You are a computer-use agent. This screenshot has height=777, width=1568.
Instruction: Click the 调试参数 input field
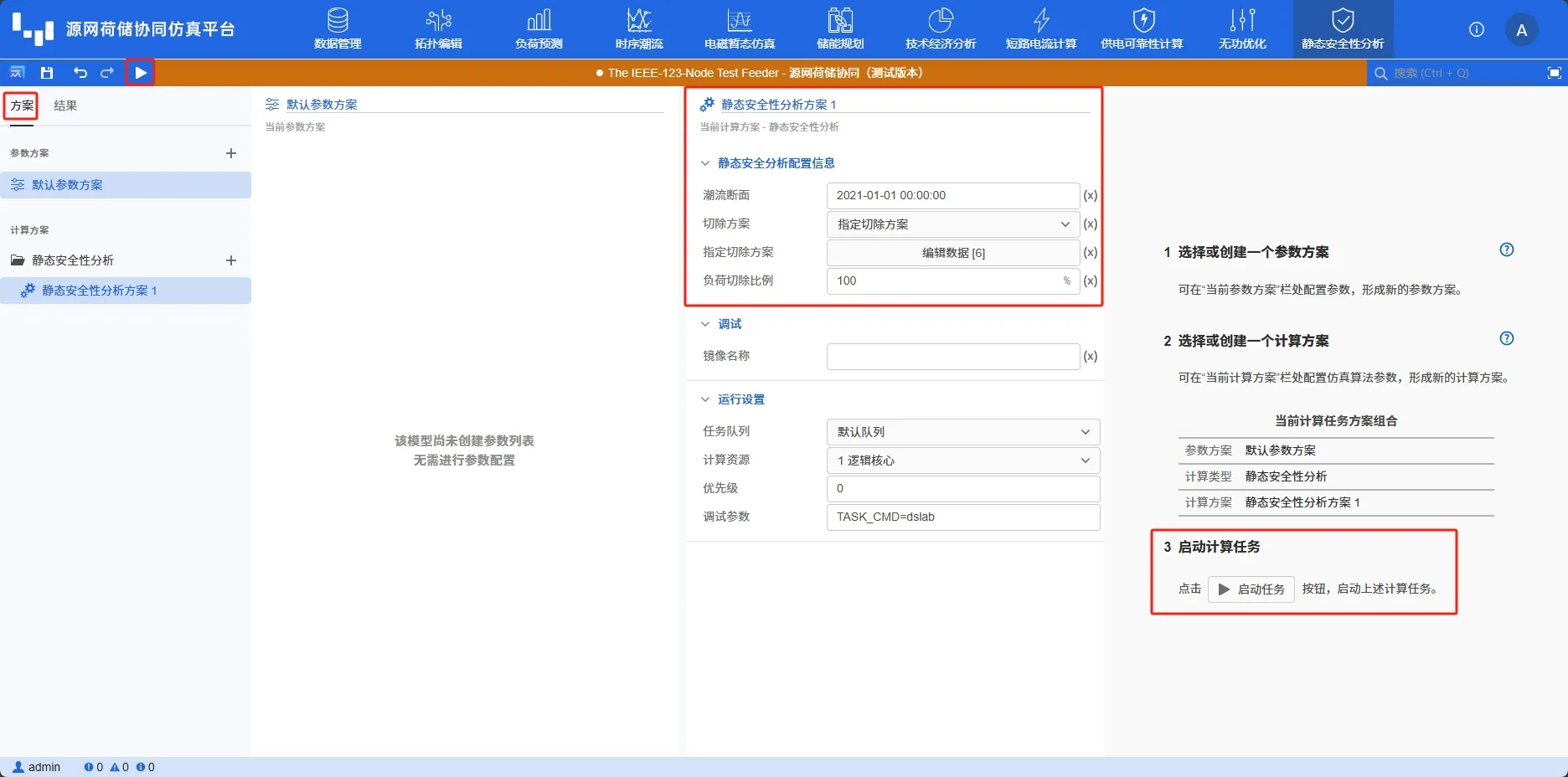(x=963, y=517)
